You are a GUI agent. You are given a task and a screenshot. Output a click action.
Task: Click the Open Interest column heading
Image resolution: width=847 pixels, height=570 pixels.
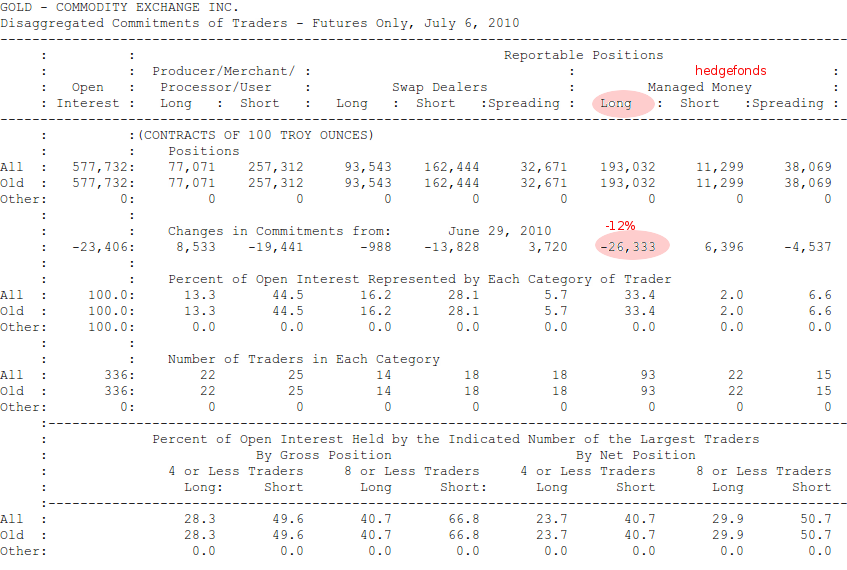(x=88, y=95)
